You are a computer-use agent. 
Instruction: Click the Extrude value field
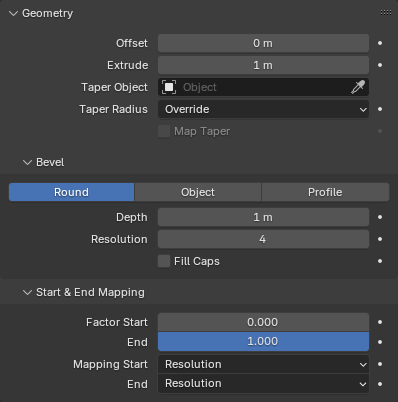coord(263,65)
